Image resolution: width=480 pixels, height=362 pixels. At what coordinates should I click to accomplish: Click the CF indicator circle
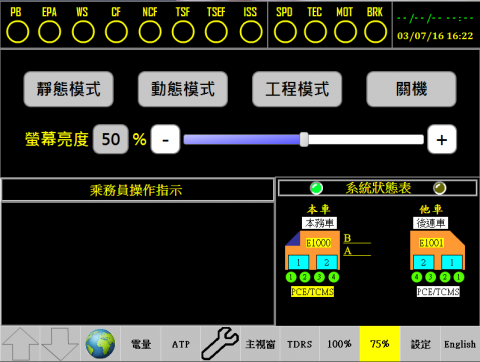click(116, 32)
